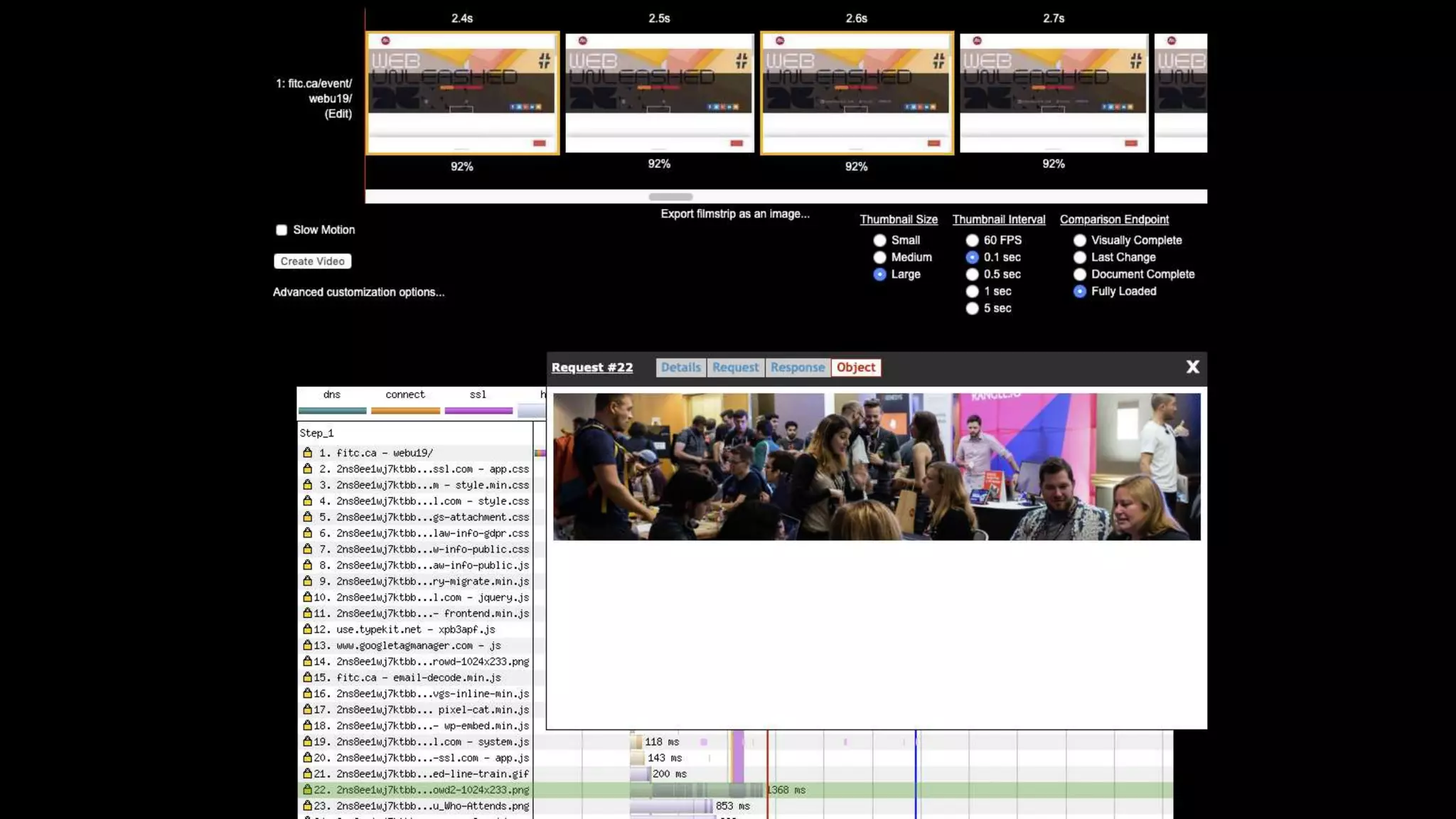Open the Response tab
This screenshot has width=1456, height=819.
click(797, 368)
